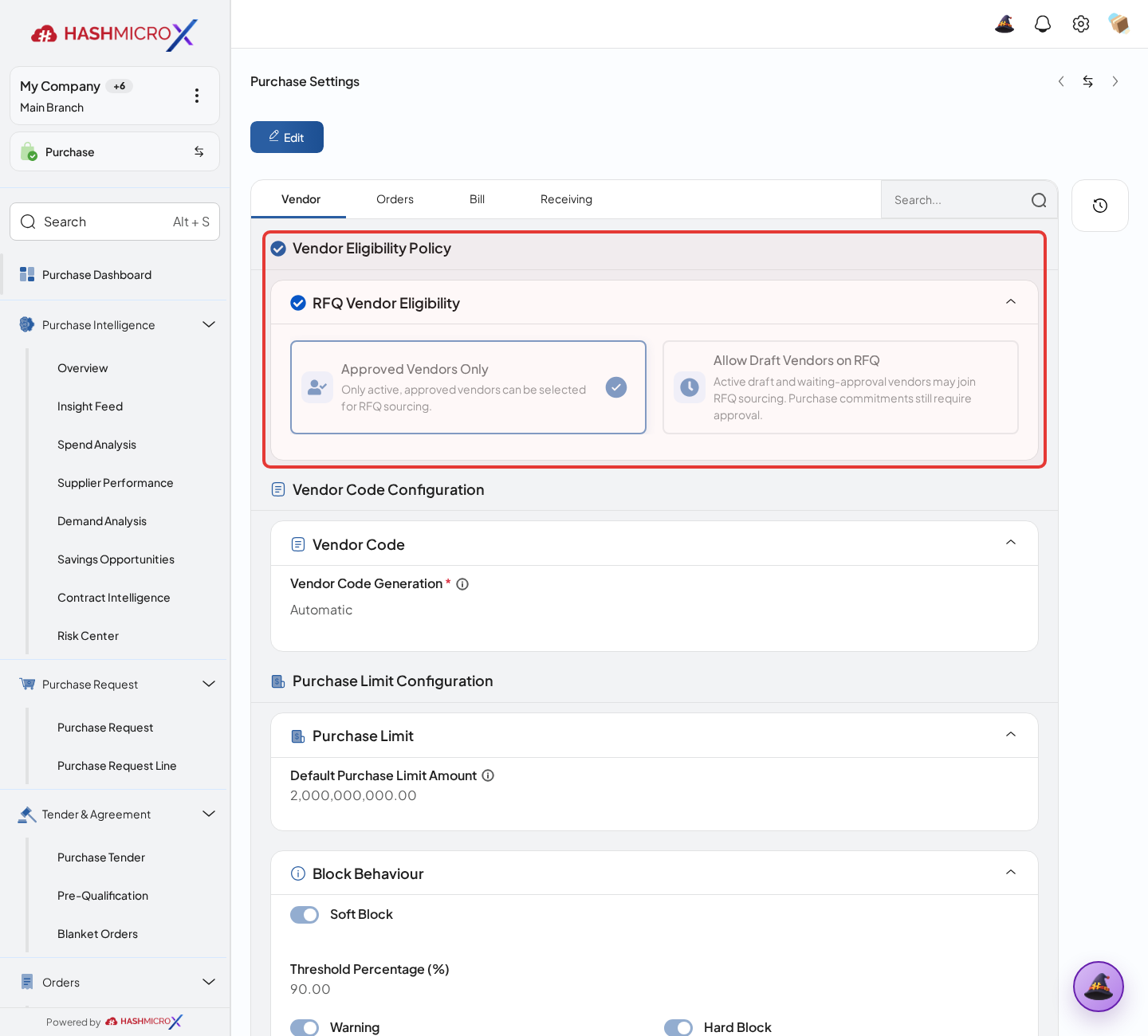The width and height of the screenshot is (1148, 1036).
Task: Collapse the Purchase Request menu group
Action: [209, 684]
